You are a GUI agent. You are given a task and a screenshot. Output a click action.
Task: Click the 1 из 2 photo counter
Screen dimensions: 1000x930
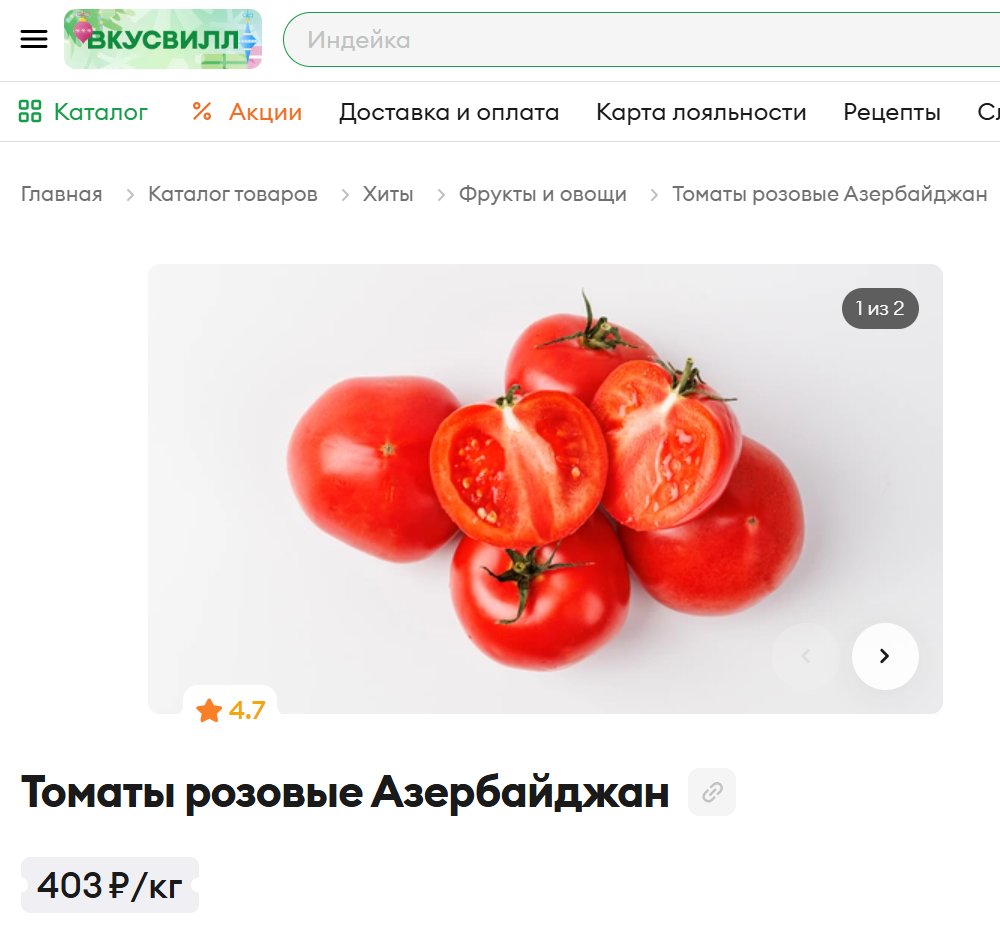coord(880,309)
